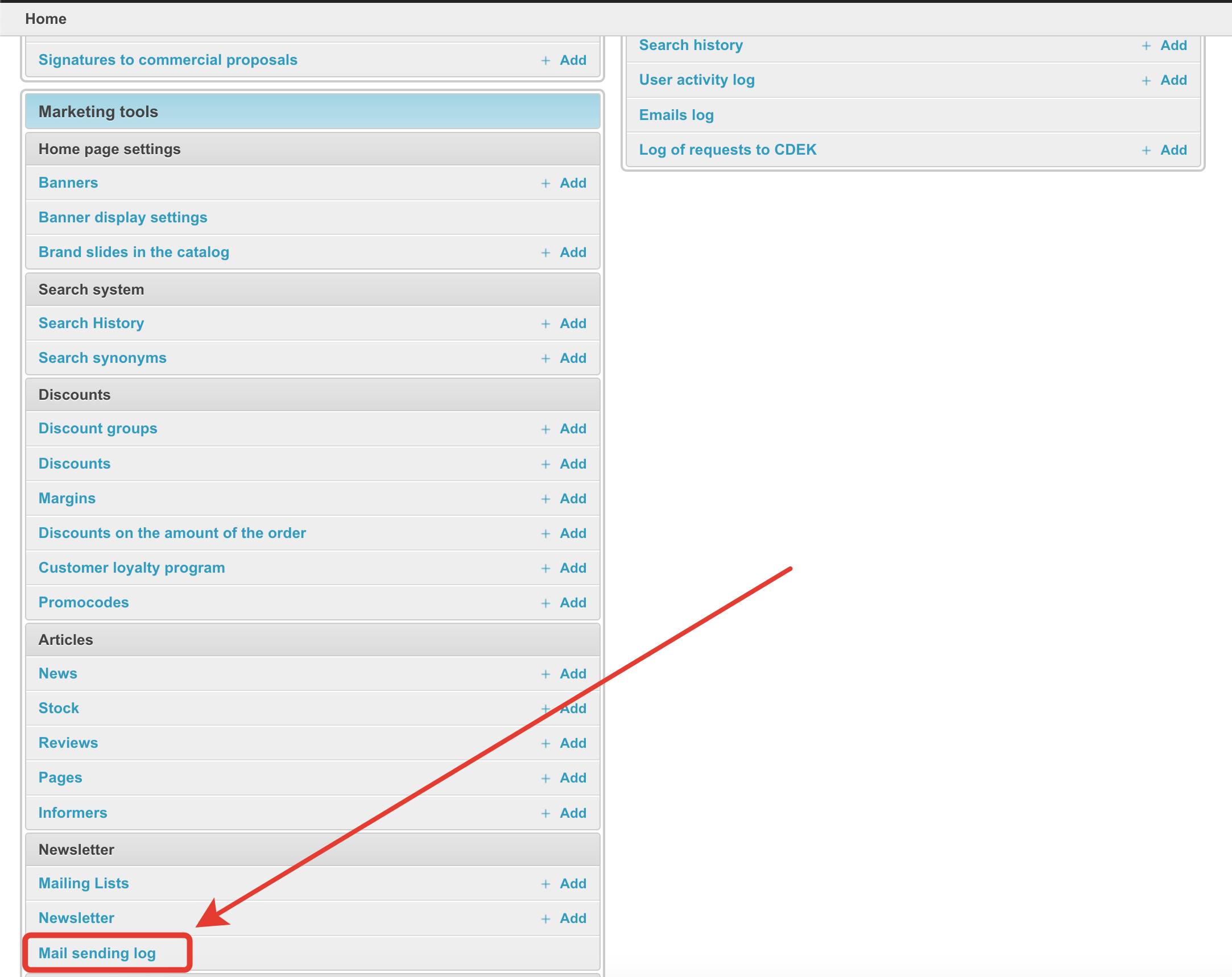Open Customer loyalty program list
The height and width of the screenshot is (977, 1232).
[x=131, y=568]
